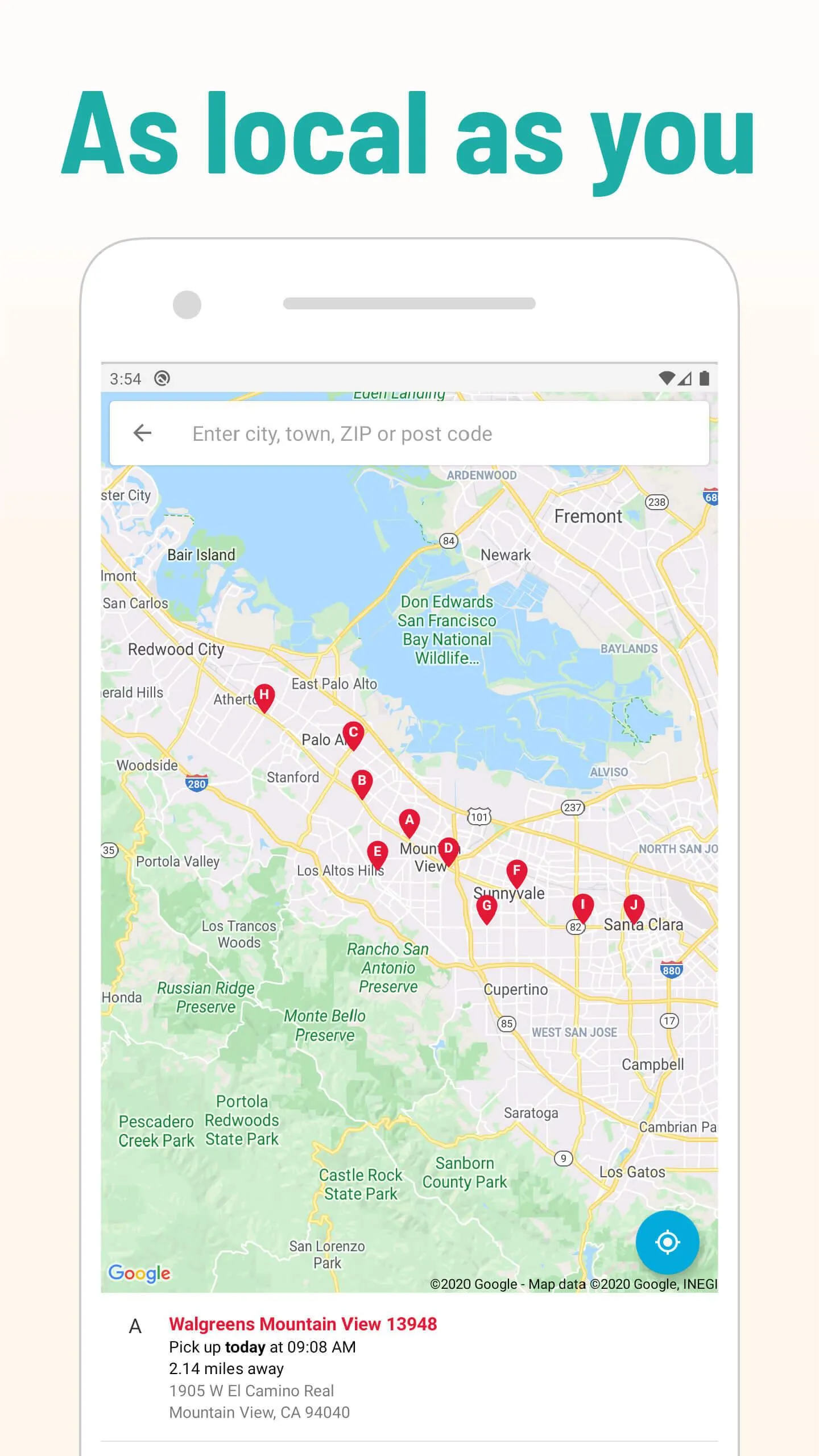Tap the back arrow in search bar
This screenshot has width=819, height=1456.
point(142,433)
